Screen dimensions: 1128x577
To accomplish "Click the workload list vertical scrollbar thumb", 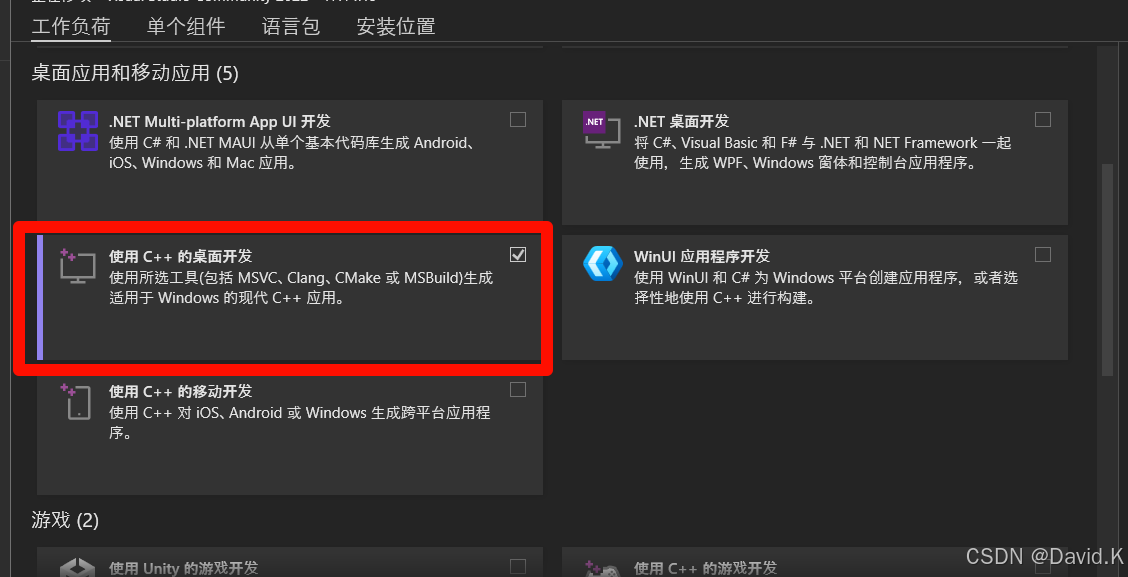I will click(1107, 269).
